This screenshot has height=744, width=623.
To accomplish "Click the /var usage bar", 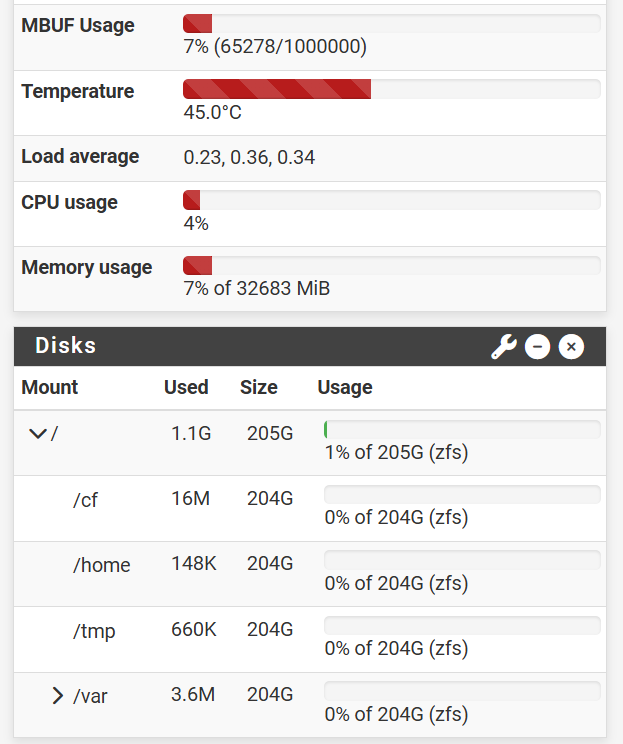I will tap(462, 691).
